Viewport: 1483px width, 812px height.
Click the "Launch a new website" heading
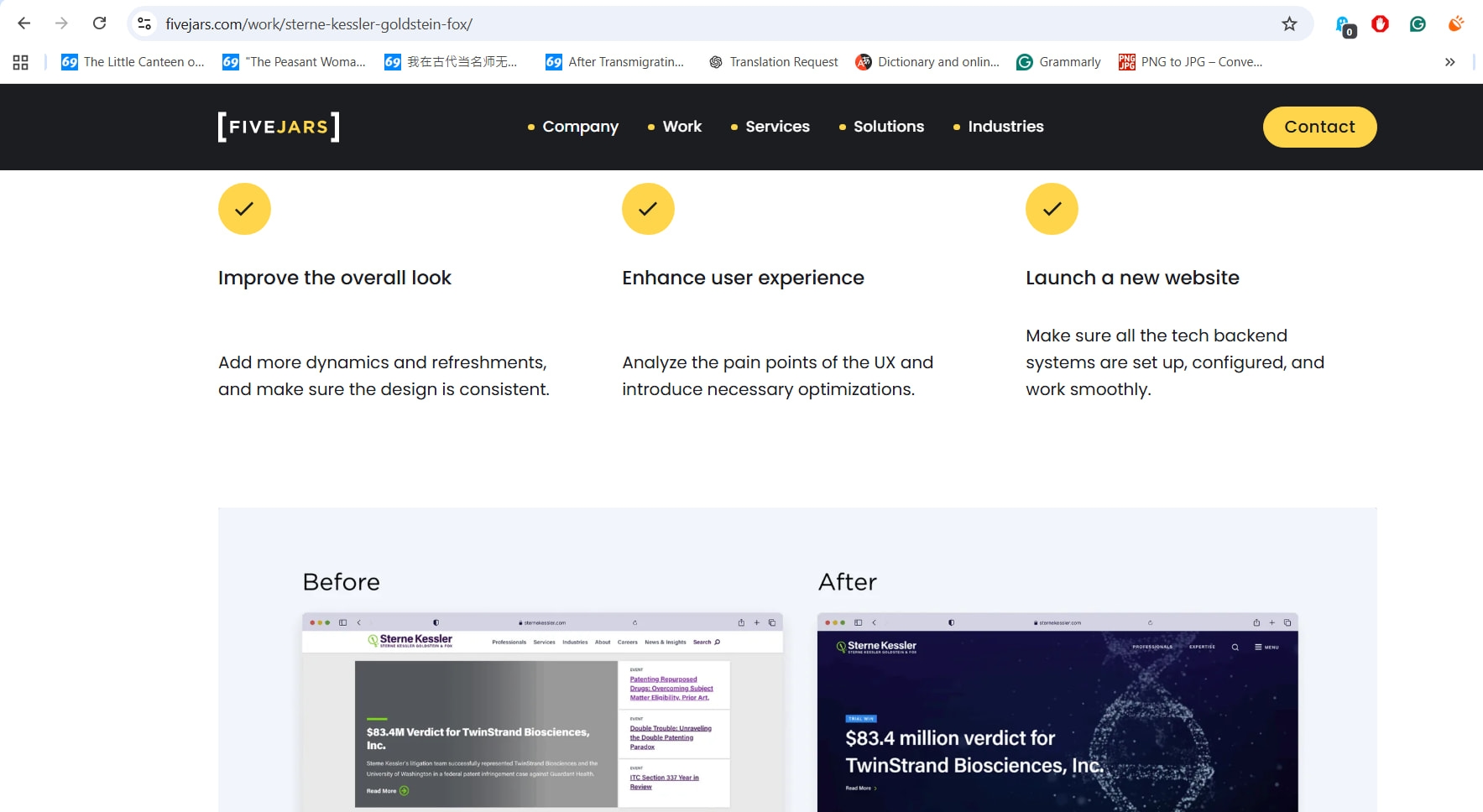click(1132, 278)
